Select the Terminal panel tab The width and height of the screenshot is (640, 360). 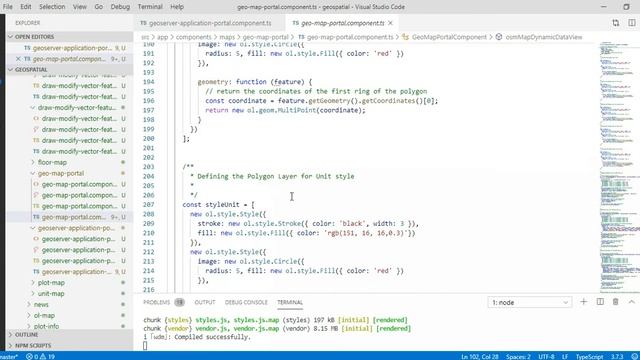pyautogui.click(x=290, y=302)
